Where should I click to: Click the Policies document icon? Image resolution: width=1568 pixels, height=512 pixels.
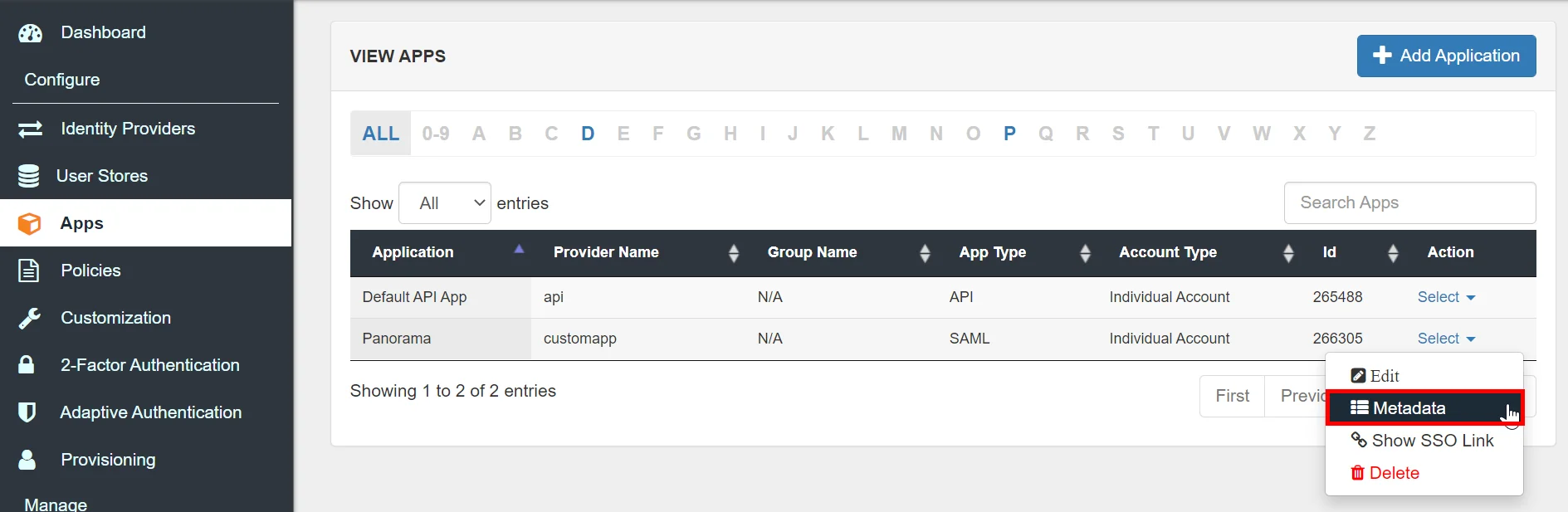[x=29, y=271]
